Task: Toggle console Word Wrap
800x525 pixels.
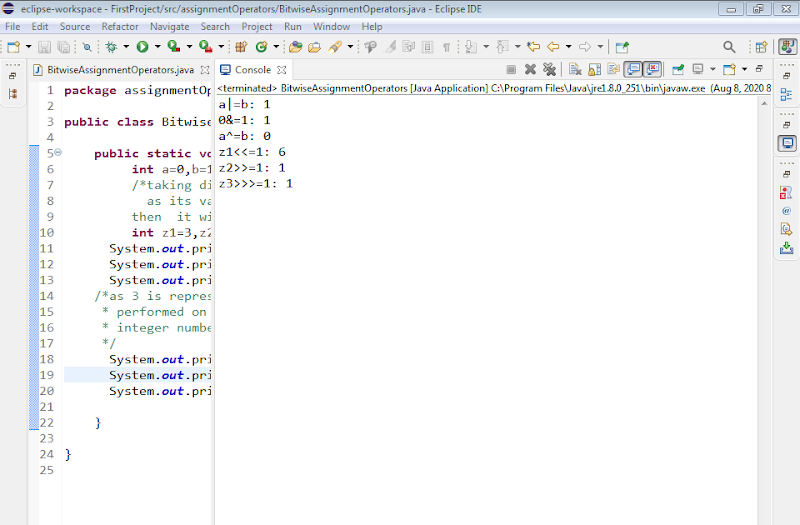Action: (613, 69)
